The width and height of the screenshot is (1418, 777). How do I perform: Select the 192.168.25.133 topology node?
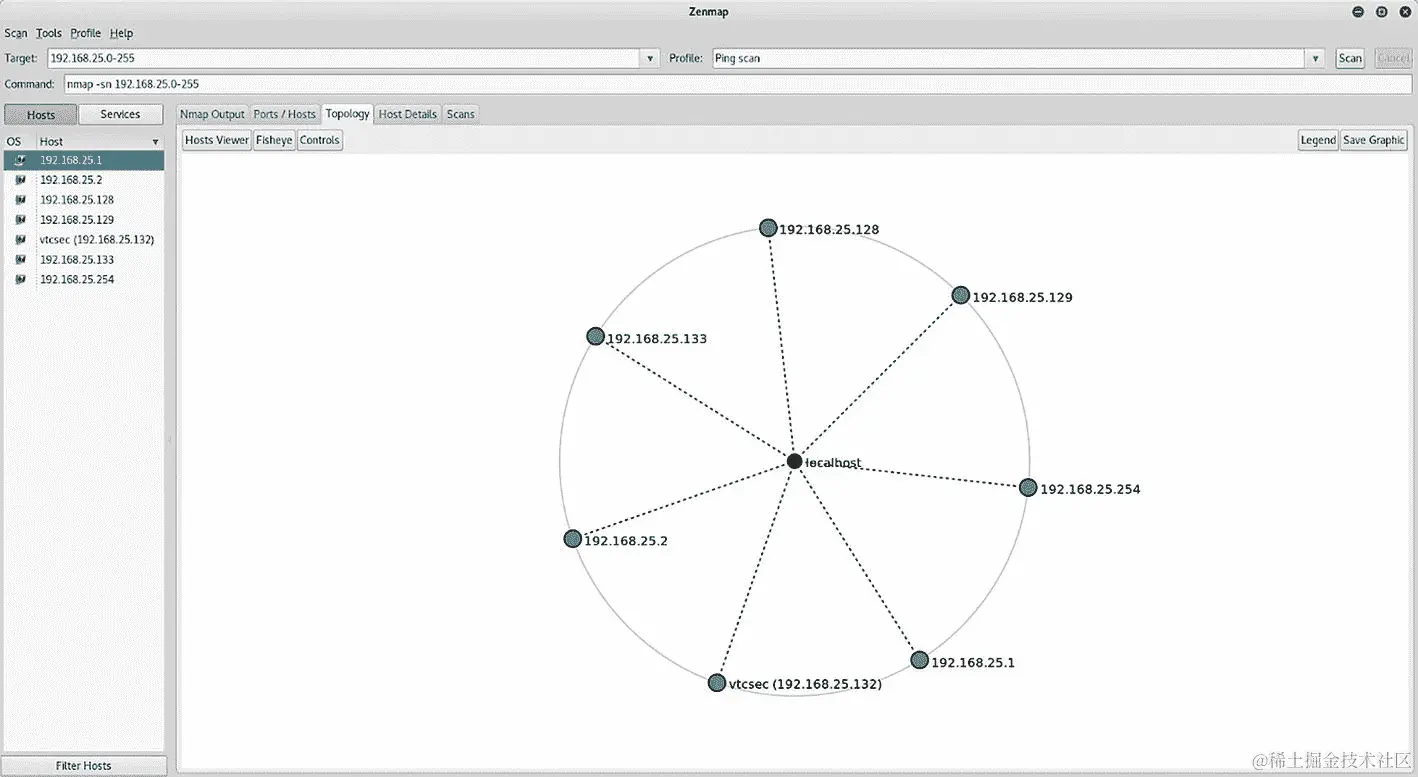[x=595, y=336]
